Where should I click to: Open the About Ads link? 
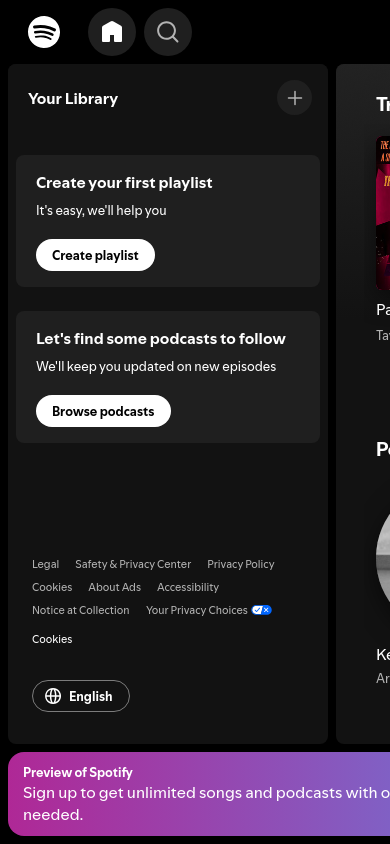click(115, 587)
